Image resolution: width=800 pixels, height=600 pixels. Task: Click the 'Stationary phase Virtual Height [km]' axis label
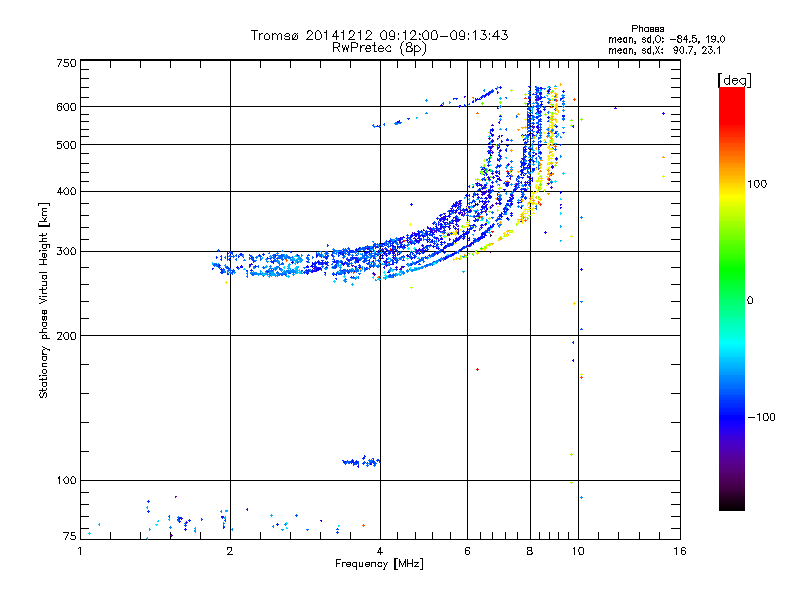click(44, 301)
